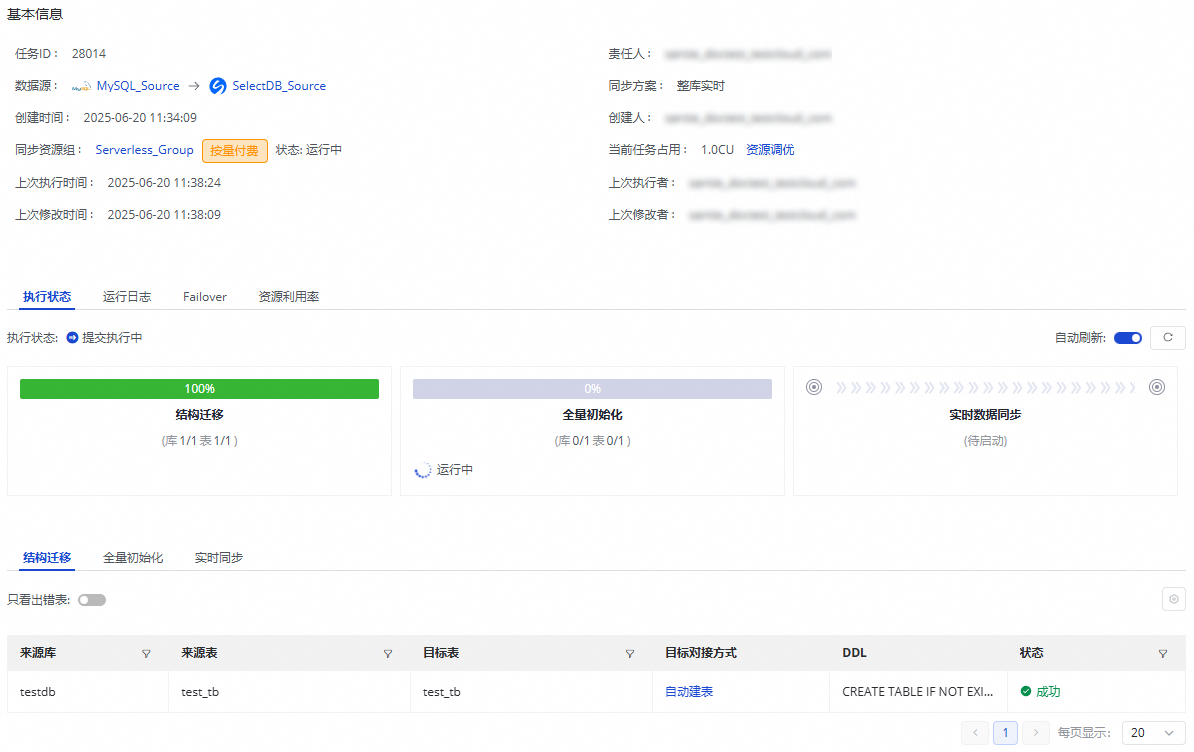Toggle the 只看出错表 switch
The height and width of the screenshot is (752, 1194).
pyautogui.click(x=92, y=600)
